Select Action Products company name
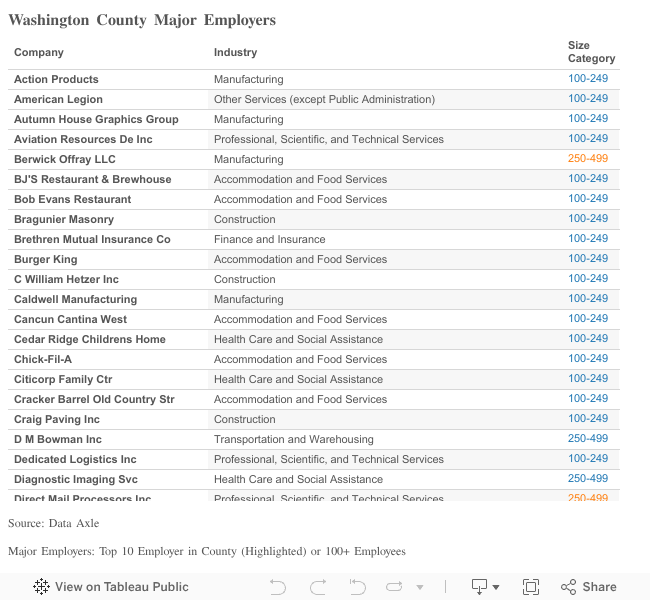Screen dimensions: 650x600 [56, 79]
